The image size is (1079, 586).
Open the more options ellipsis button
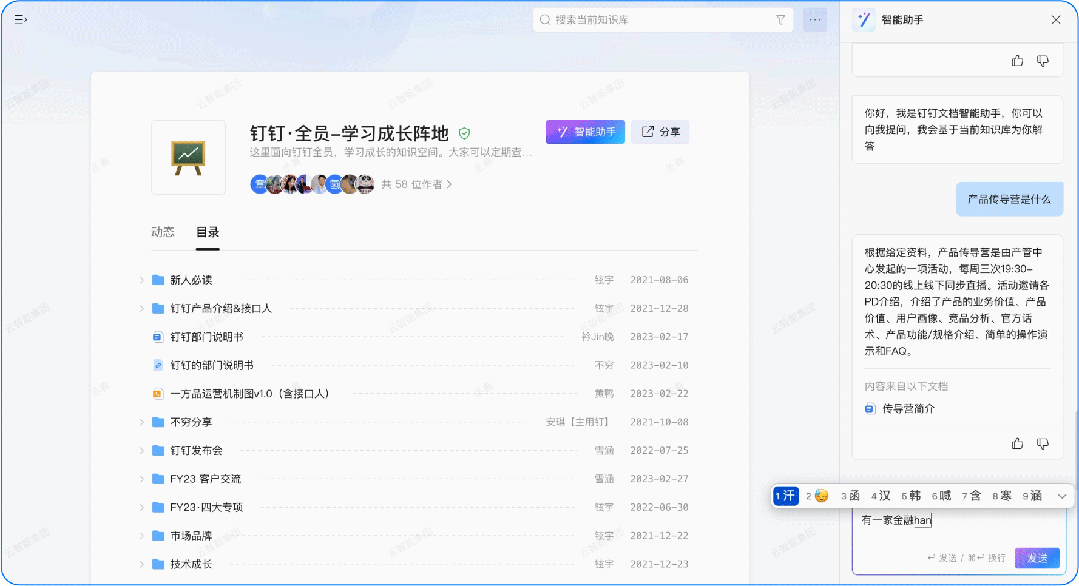[x=815, y=19]
